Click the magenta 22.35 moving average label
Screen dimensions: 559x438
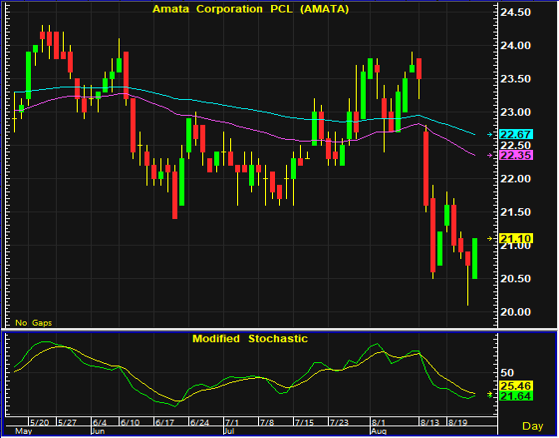(x=516, y=155)
